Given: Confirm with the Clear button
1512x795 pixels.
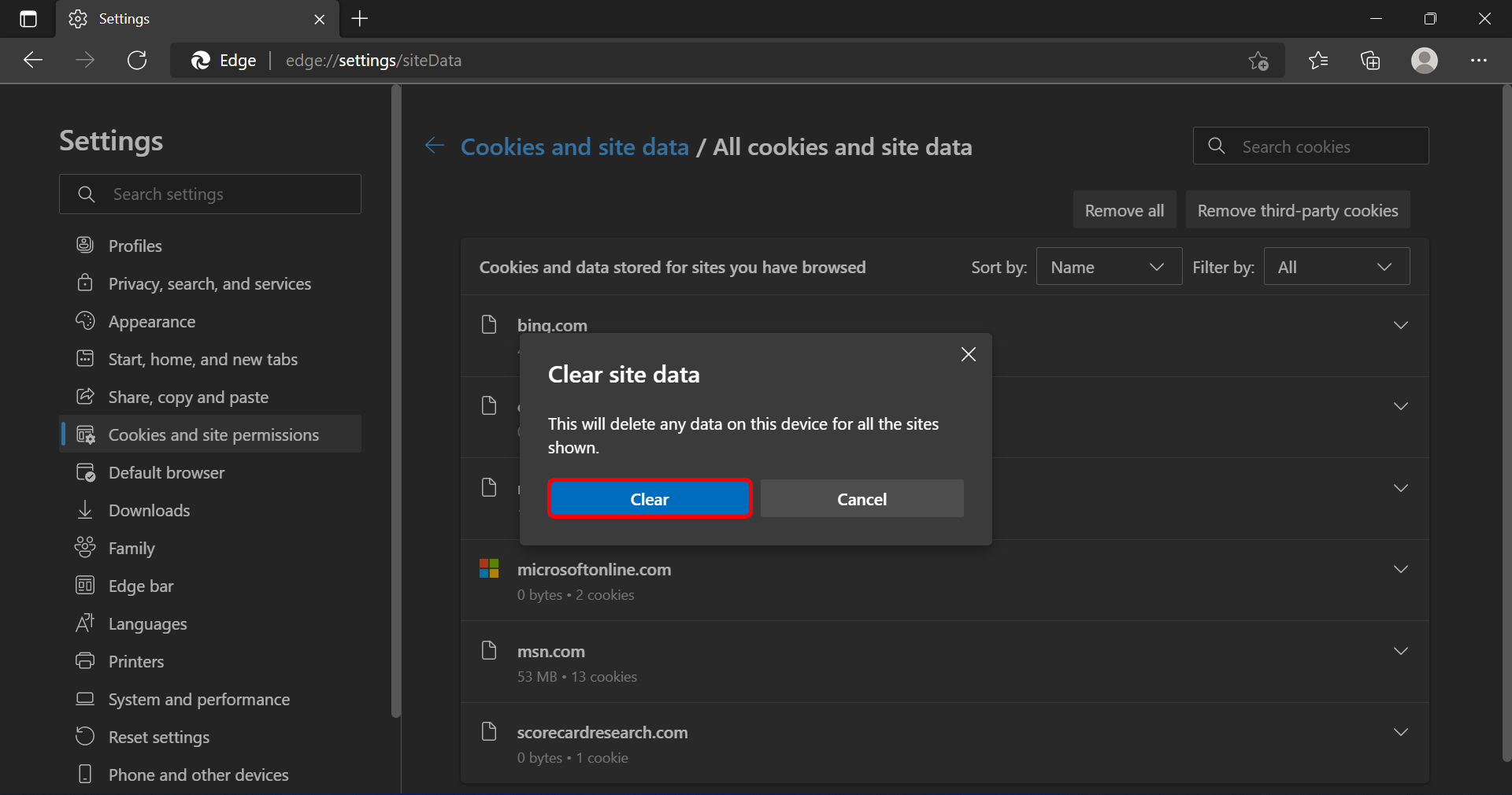Looking at the screenshot, I should point(650,499).
